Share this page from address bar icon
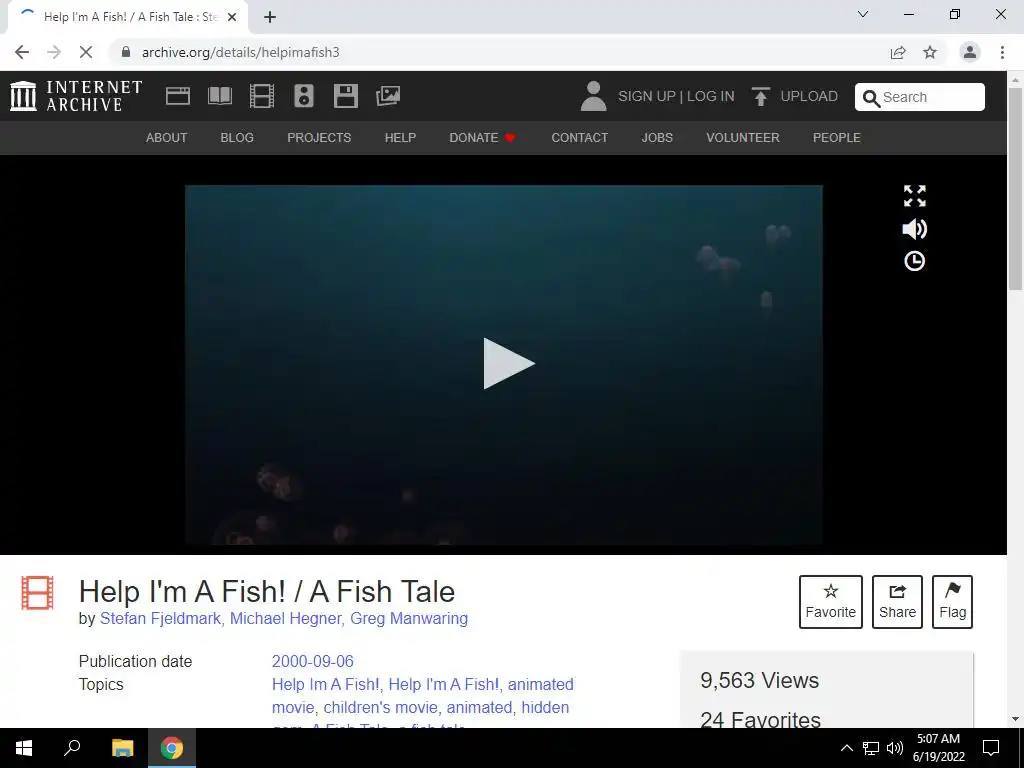Viewport: 1024px width, 768px height. tap(898, 52)
